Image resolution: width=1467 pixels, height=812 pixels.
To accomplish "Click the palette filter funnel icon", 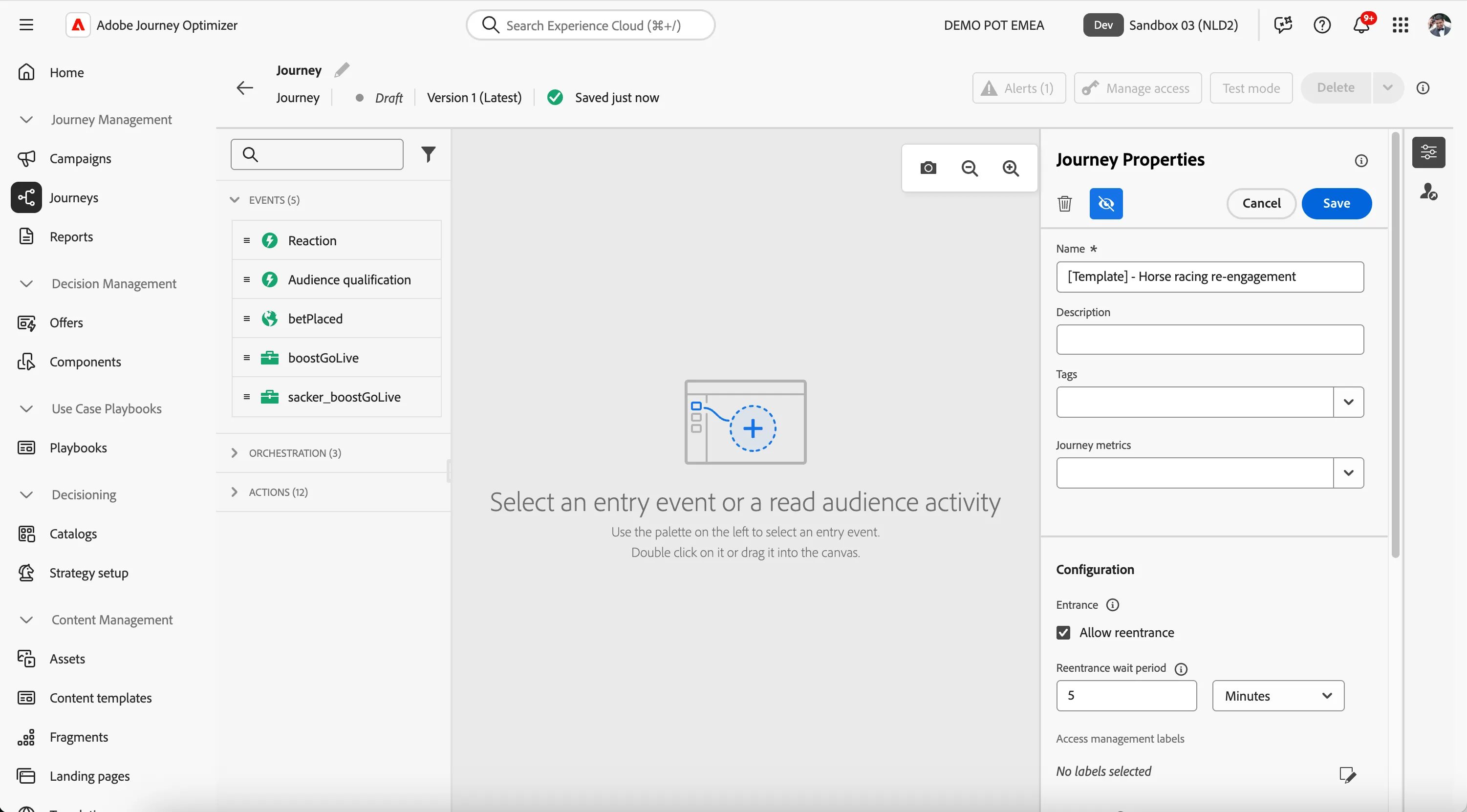I will click(x=428, y=154).
